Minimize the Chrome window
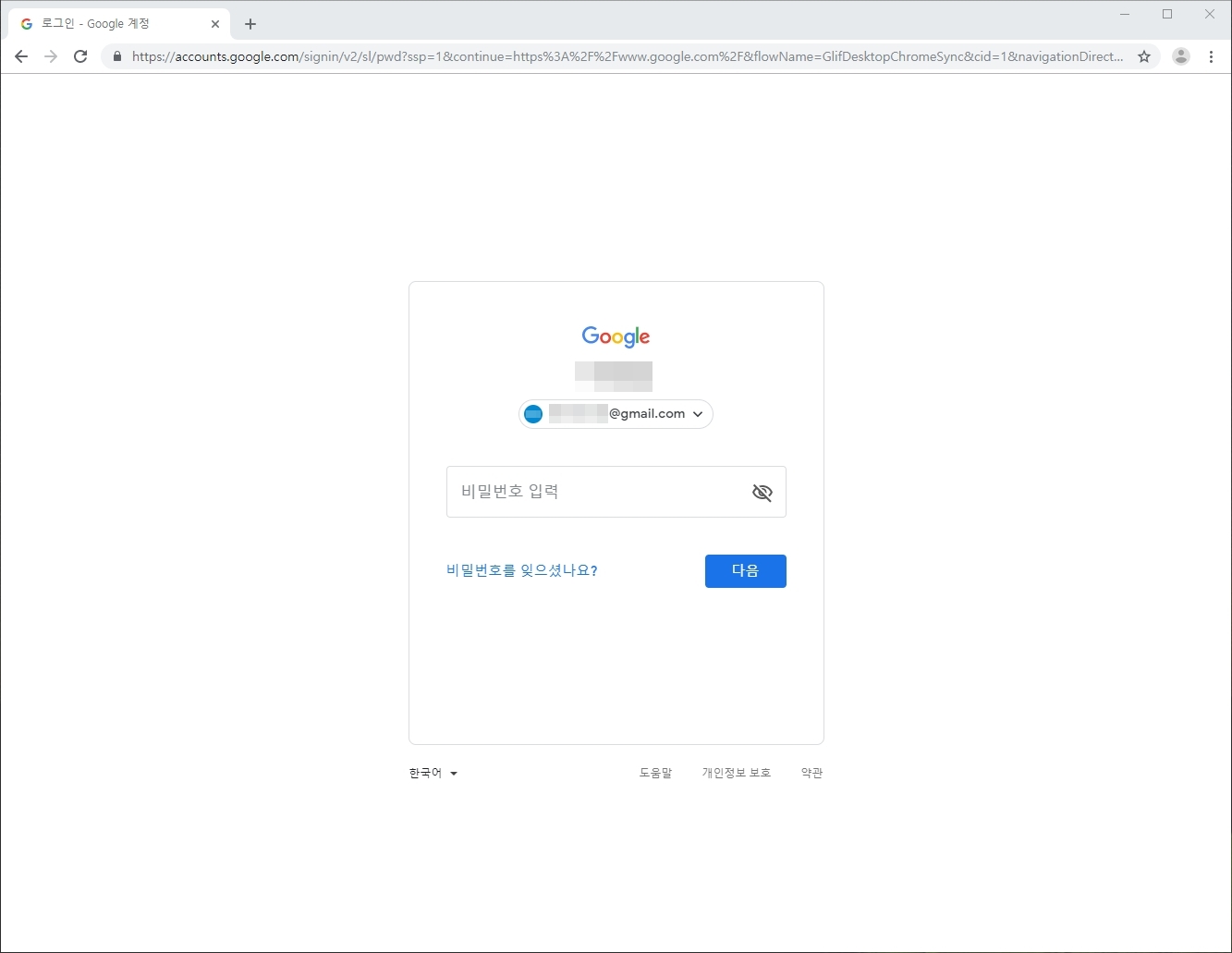1232x953 pixels. click(x=1125, y=14)
